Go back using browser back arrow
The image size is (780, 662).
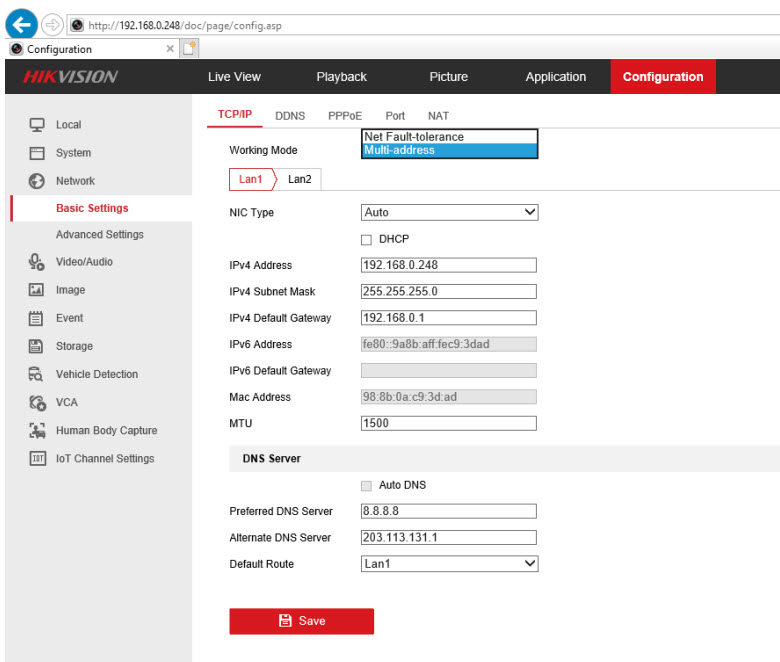point(21,23)
